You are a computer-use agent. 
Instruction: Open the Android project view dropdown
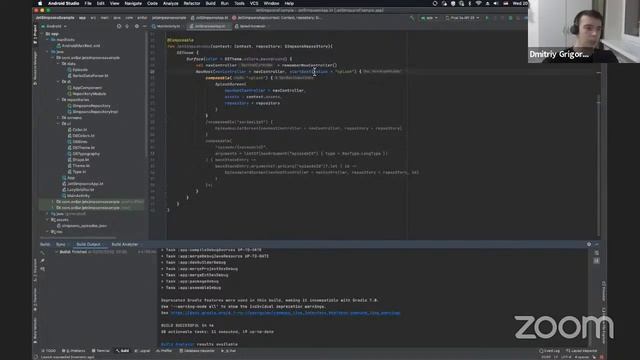point(54,26)
